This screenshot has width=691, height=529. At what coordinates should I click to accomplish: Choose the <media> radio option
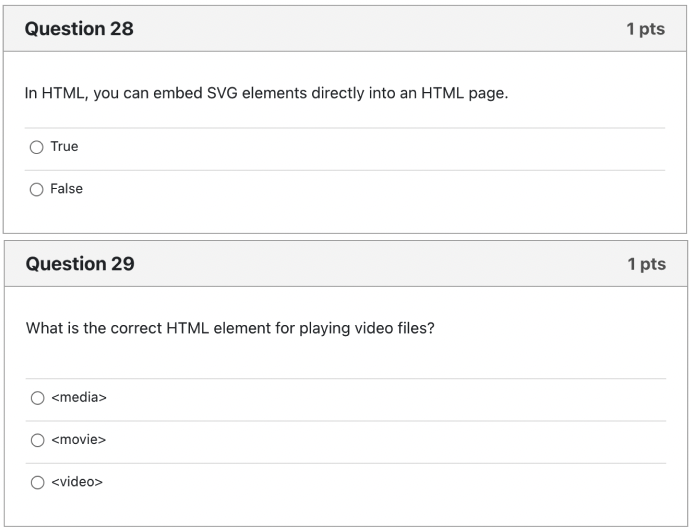pyautogui.click(x=37, y=398)
